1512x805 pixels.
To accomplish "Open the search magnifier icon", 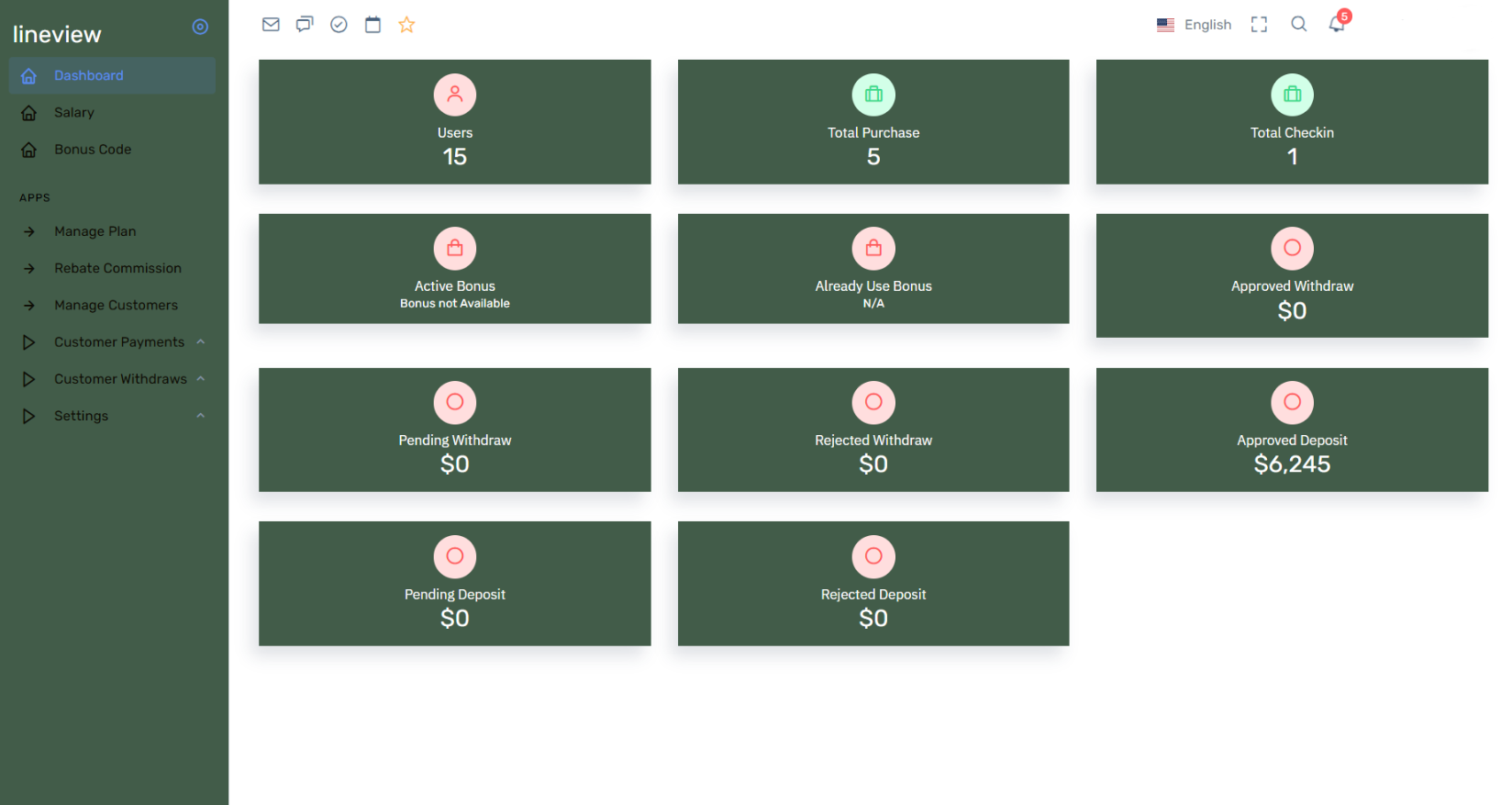I will pyautogui.click(x=1298, y=25).
